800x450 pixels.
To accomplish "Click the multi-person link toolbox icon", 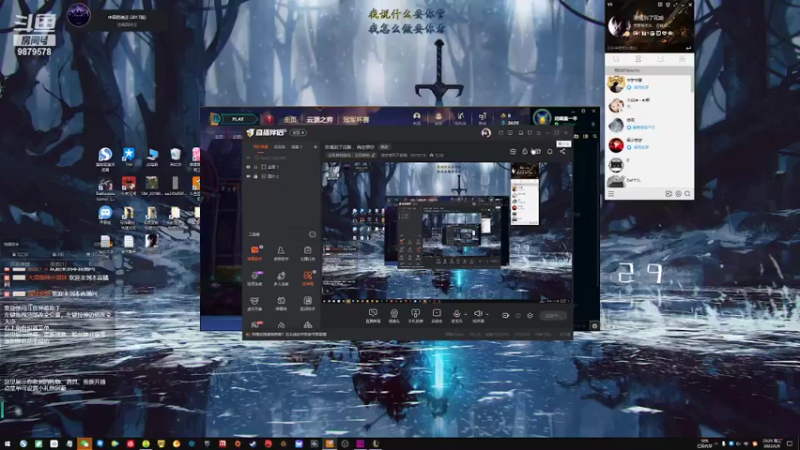I will [x=281, y=278].
